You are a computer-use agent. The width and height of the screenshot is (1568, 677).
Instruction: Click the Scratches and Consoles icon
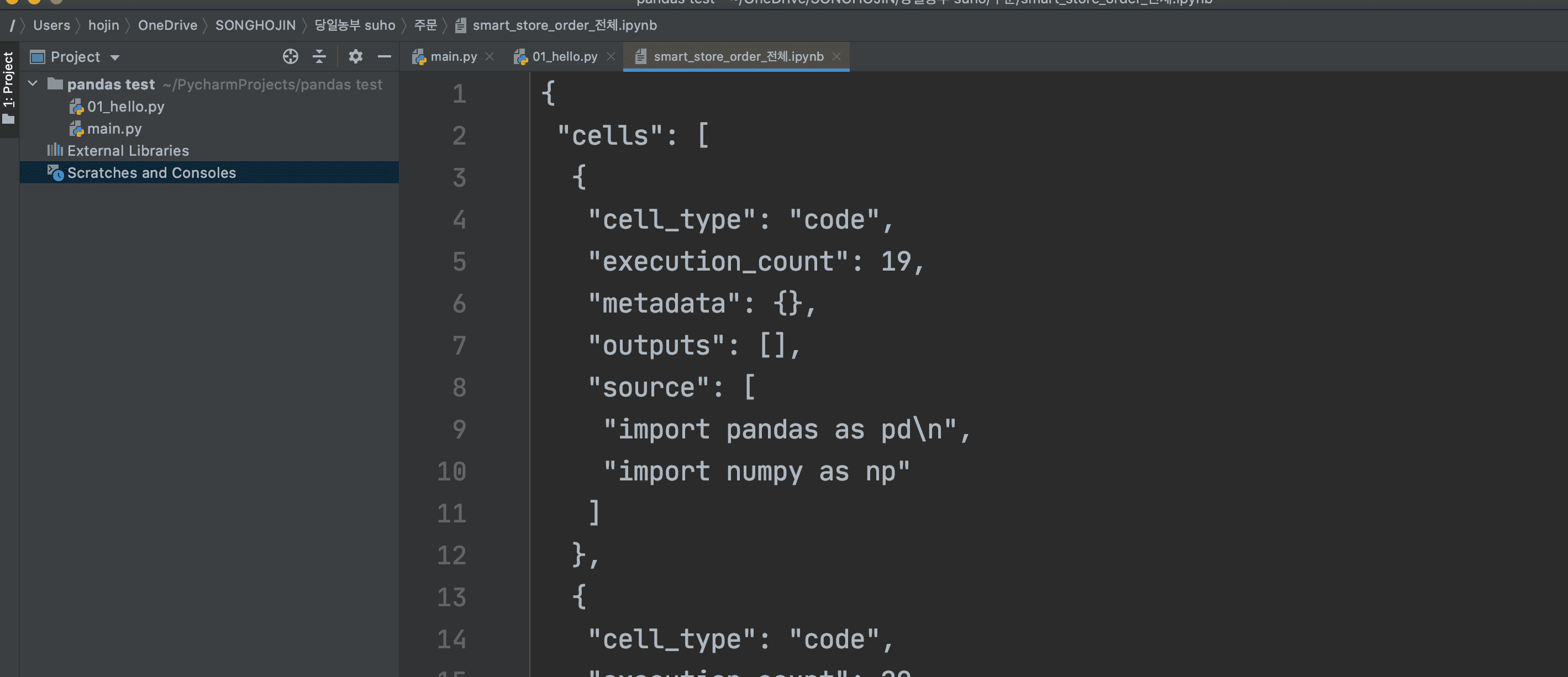tap(55, 173)
